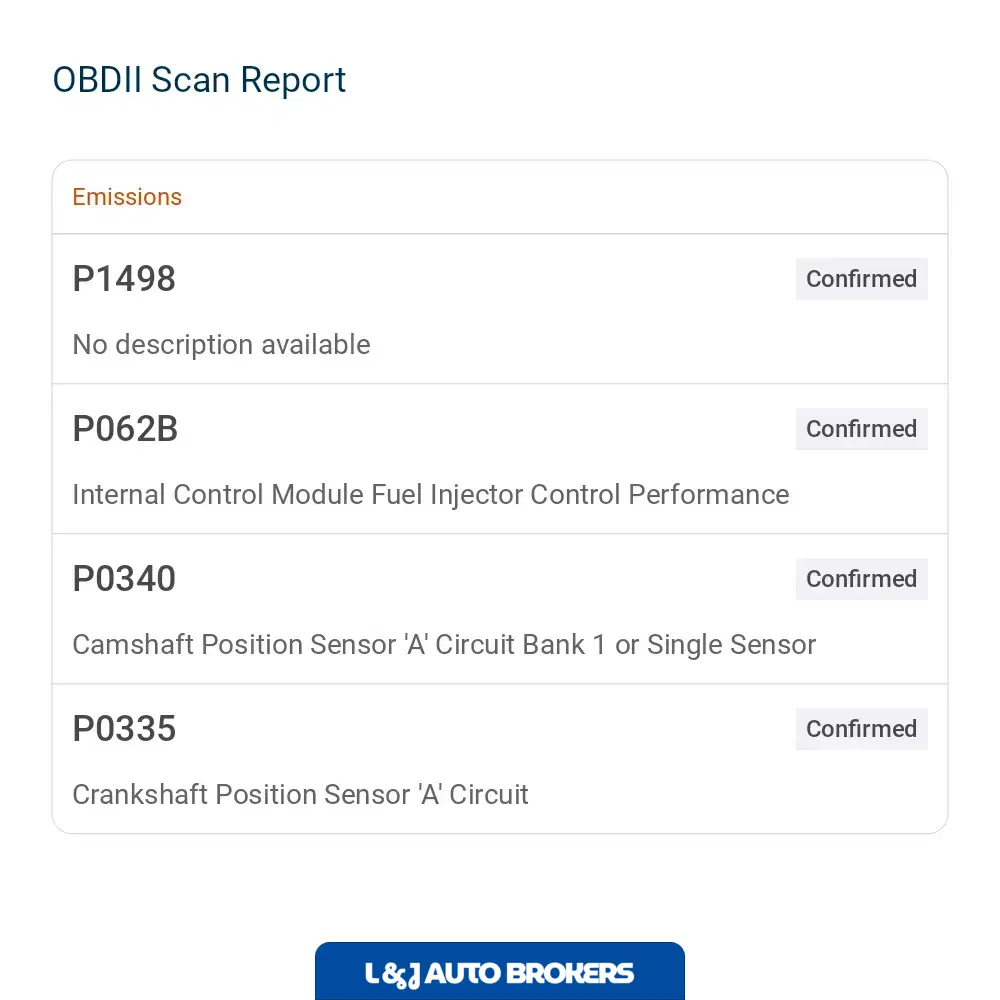Click the ampersand in the L&J logo
The image size is (1000, 1000).
pyautogui.click(x=393, y=976)
